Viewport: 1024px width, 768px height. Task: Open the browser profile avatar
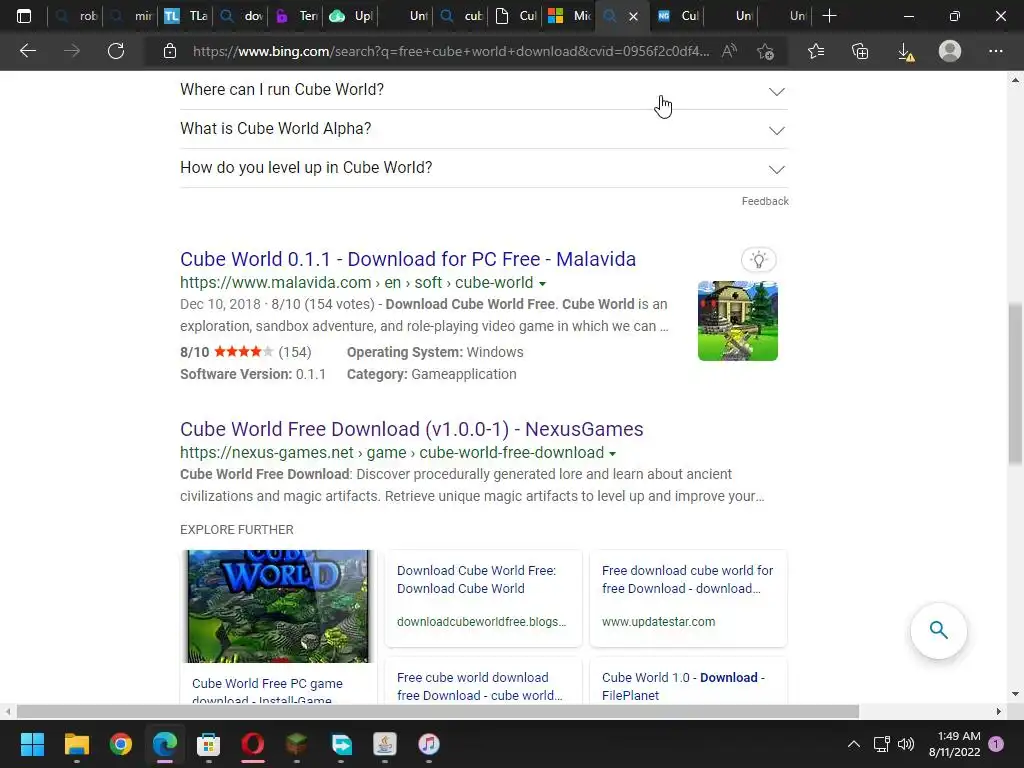pyautogui.click(x=950, y=51)
